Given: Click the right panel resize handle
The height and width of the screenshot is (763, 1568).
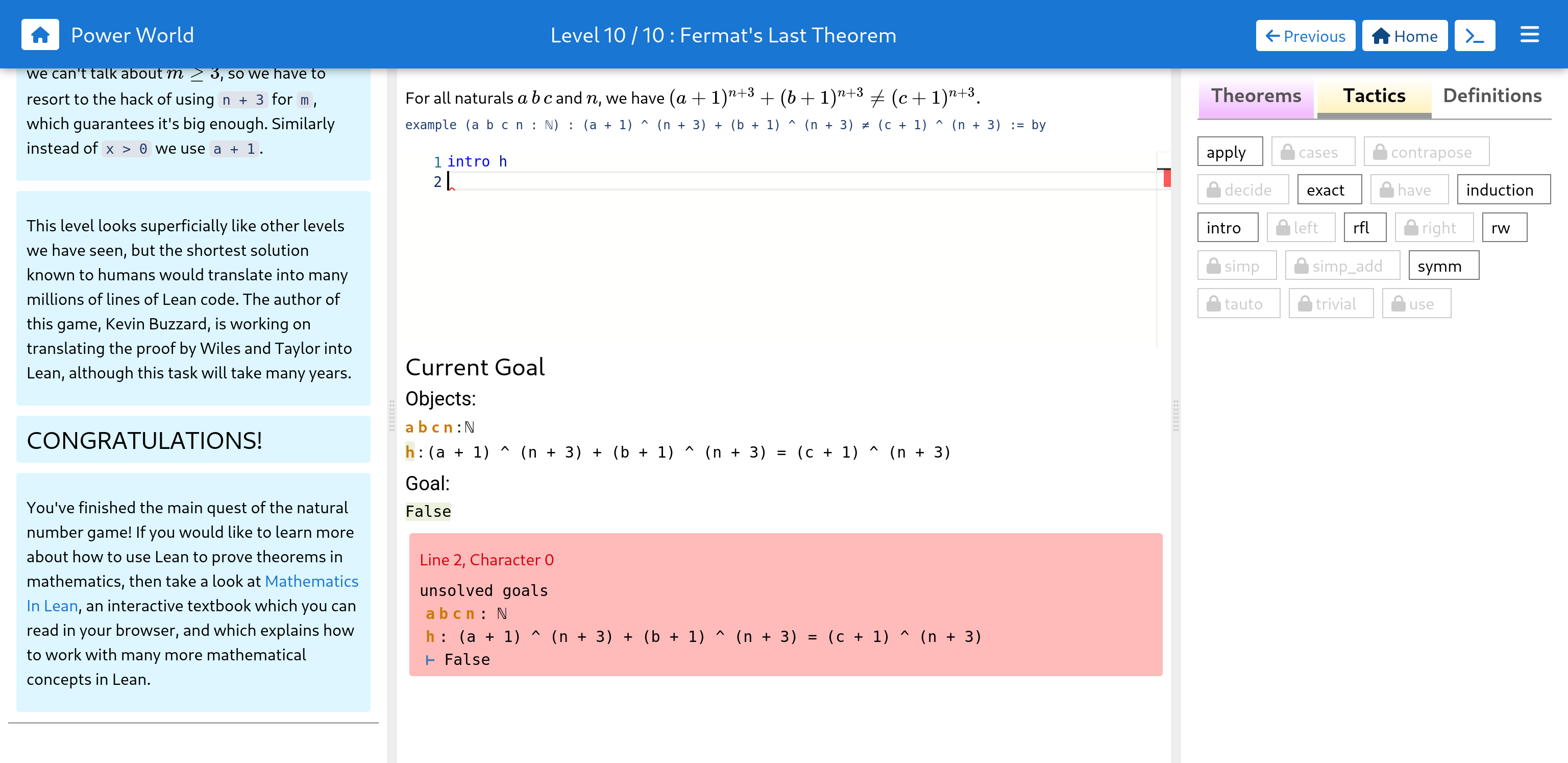Looking at the screenshot, I should (x=1175, y=415).
